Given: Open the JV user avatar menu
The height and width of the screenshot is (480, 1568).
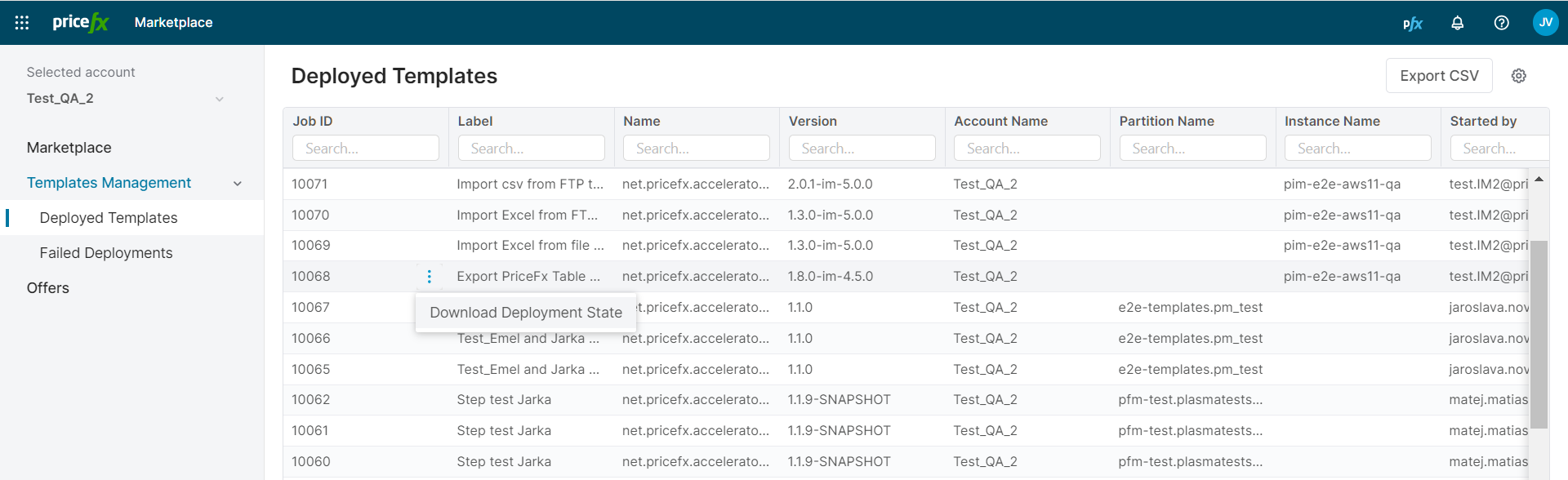Looking at the screenshot, I should (1545, 23).
